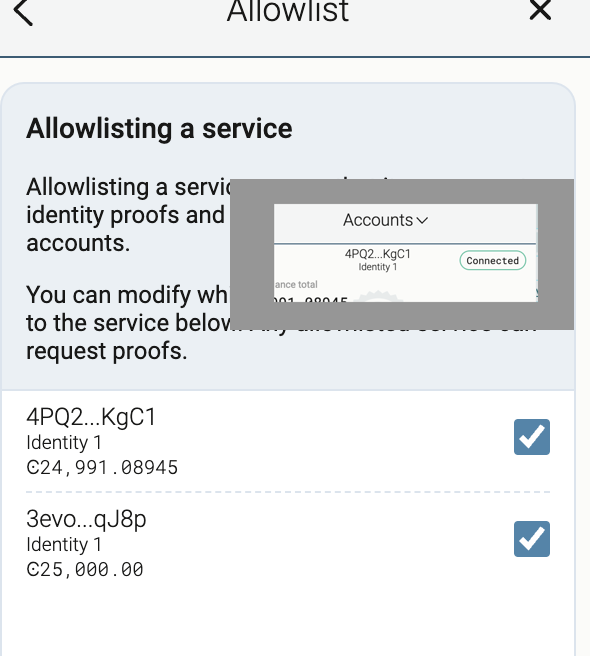Click the Allowlisting a service heading
The image size is (590, 656).
tap(159, 128)
